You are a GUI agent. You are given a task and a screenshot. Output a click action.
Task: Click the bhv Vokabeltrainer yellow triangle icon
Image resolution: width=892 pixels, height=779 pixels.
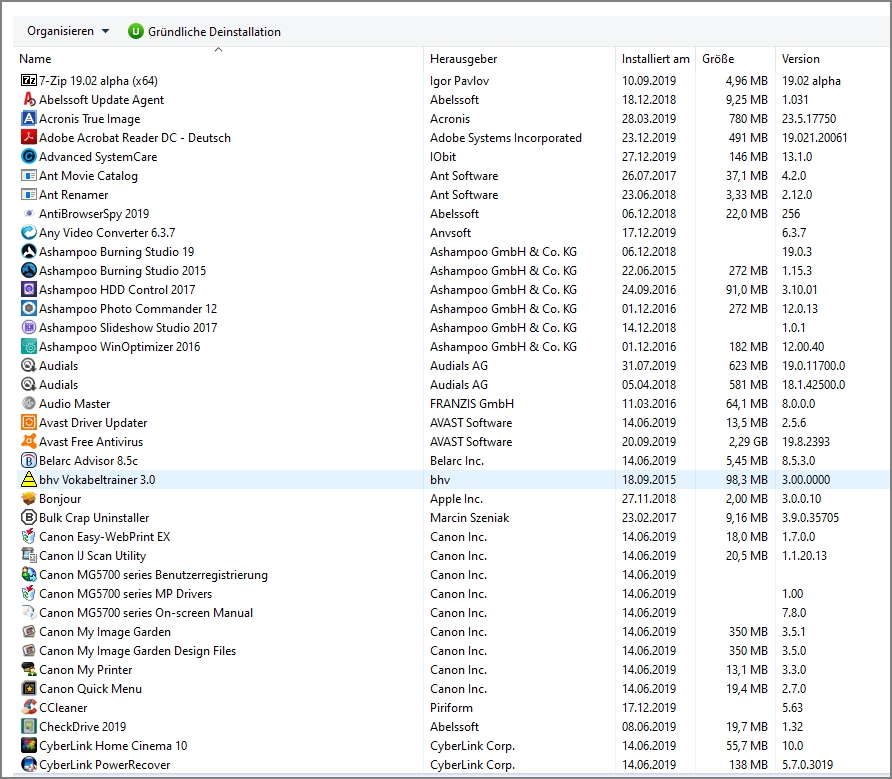pyautogui.click(x=28, y=479)
